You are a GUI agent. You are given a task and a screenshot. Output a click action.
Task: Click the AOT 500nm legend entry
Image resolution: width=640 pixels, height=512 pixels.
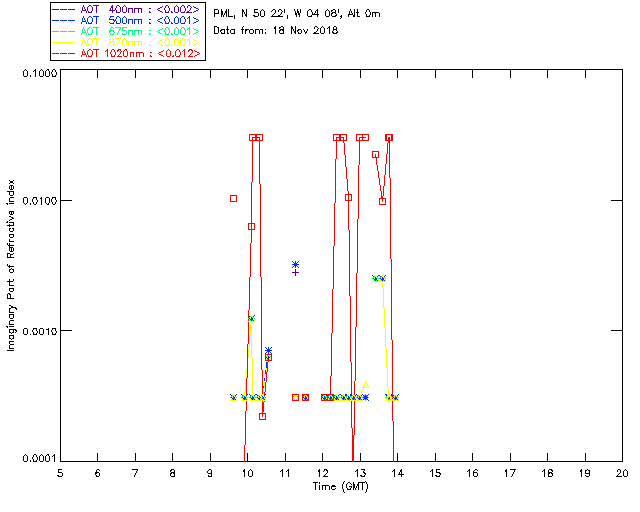(126, 20)
